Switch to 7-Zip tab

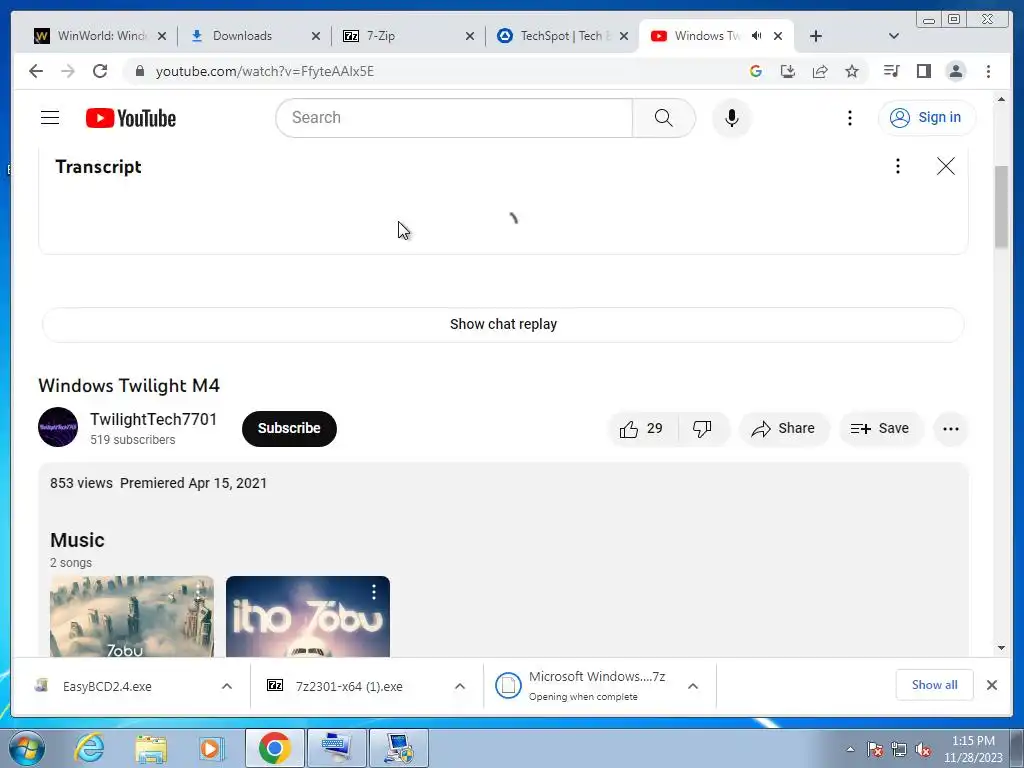(408, 36)
